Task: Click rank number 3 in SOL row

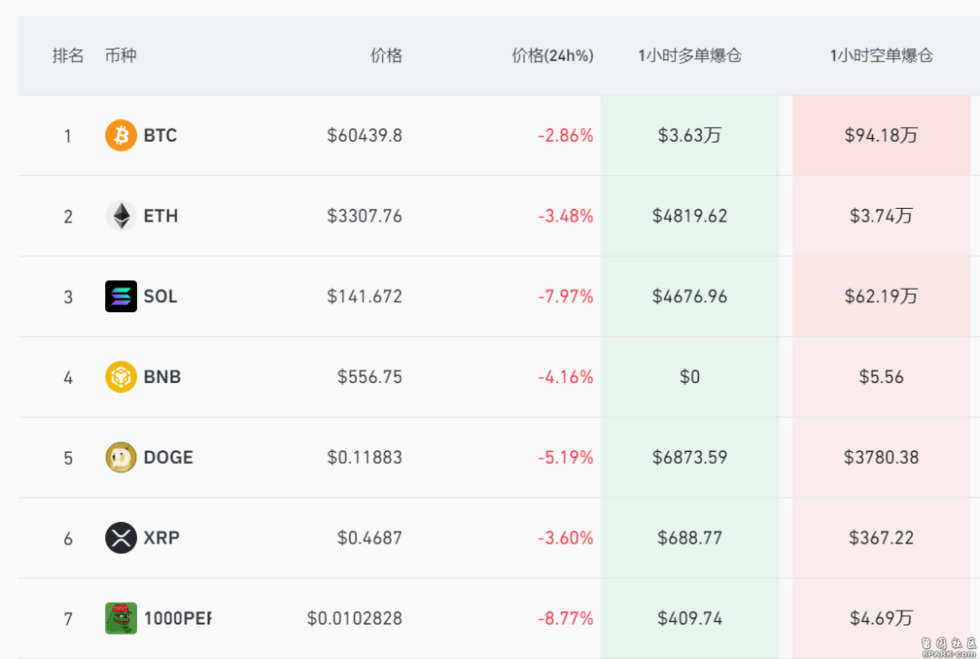Action: [68, 297]
